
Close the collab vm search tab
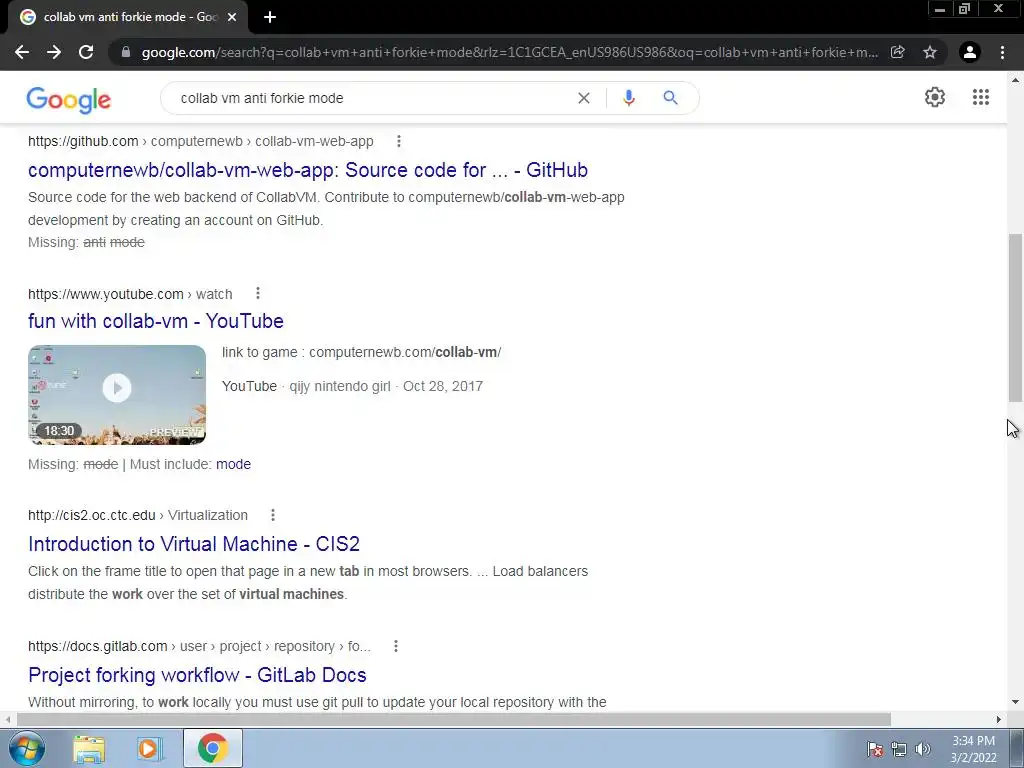[x=232, y=17]
